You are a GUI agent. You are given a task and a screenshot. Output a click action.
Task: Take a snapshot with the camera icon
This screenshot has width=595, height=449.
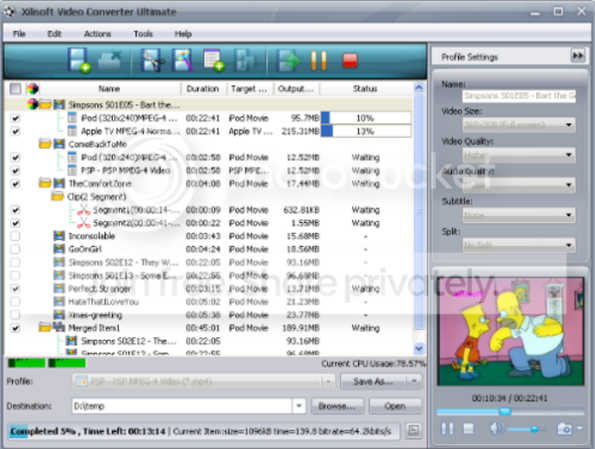564,429
